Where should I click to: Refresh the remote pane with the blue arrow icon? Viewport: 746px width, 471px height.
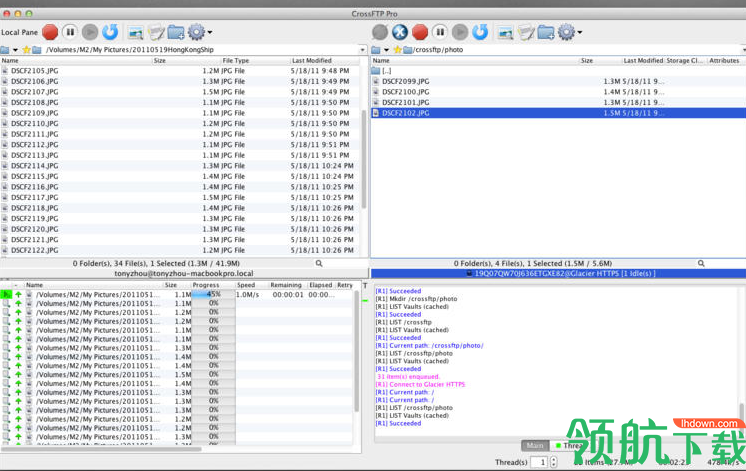pyautogui.click(x=480, y=32)
